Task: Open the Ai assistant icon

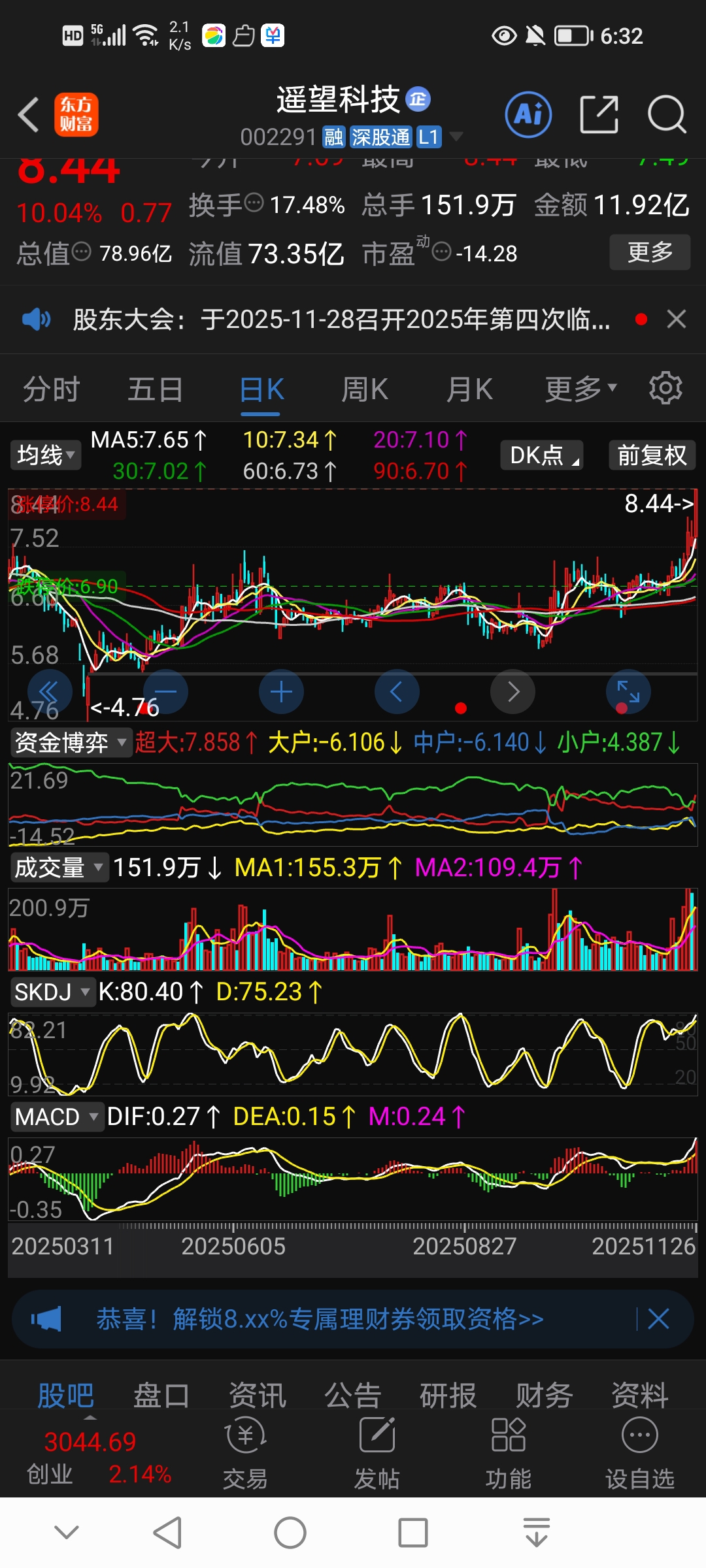Action: coord(528,114)
